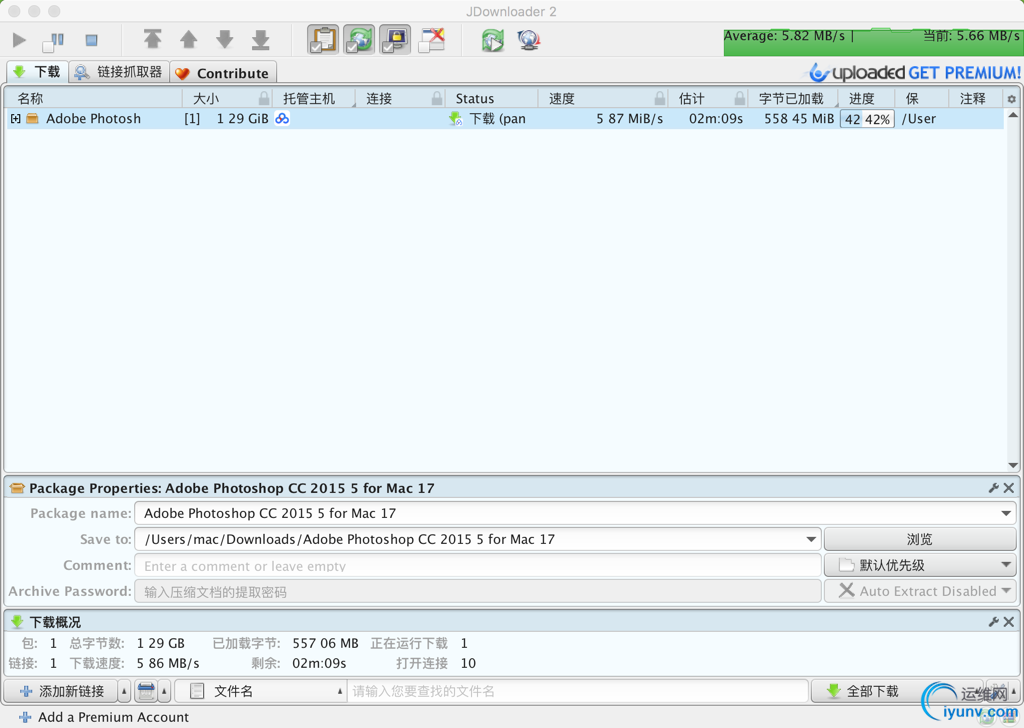Screen dimensions: 1024x728
Task: Open 默认优先级 priority dropdown
Action: tap(920, 565)
